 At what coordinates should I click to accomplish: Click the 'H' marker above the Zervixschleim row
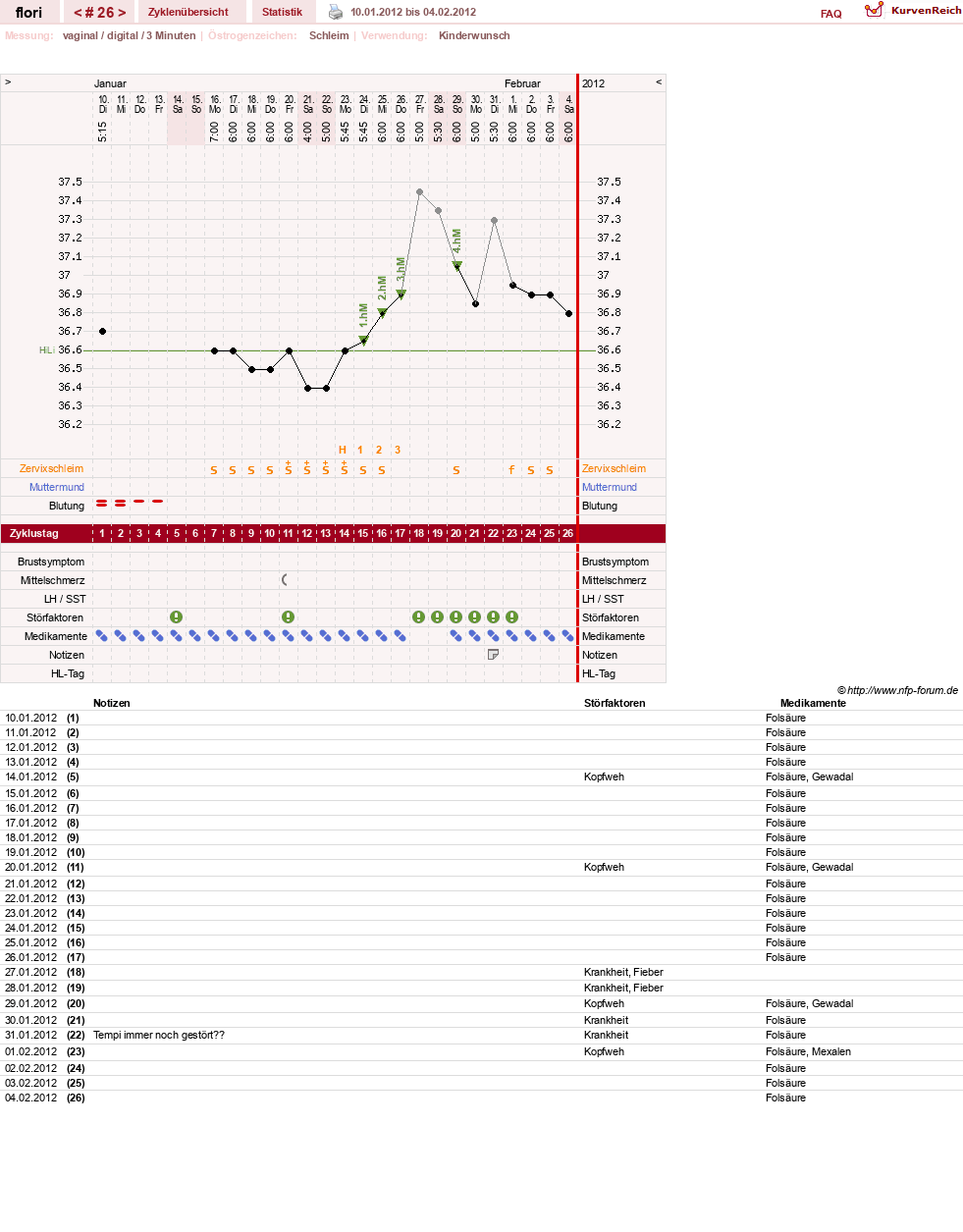(x=343, y=450)
